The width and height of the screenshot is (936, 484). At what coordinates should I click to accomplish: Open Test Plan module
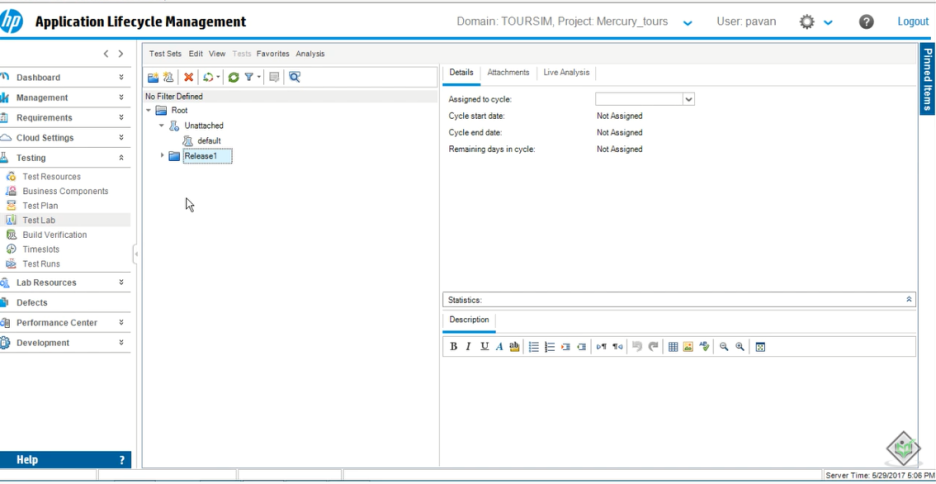point(41,205)
